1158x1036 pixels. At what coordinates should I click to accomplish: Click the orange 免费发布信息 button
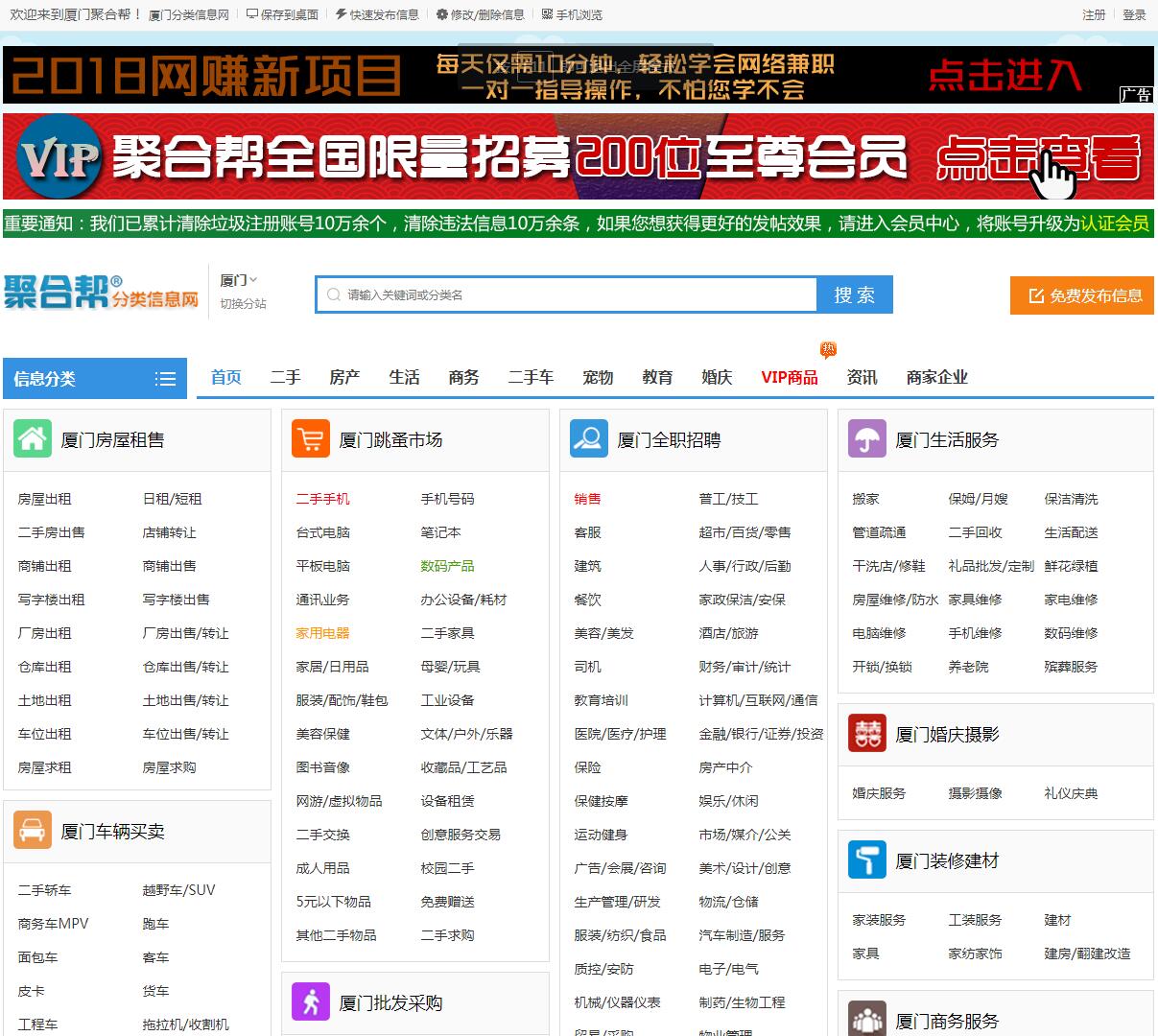[1081, 295]
